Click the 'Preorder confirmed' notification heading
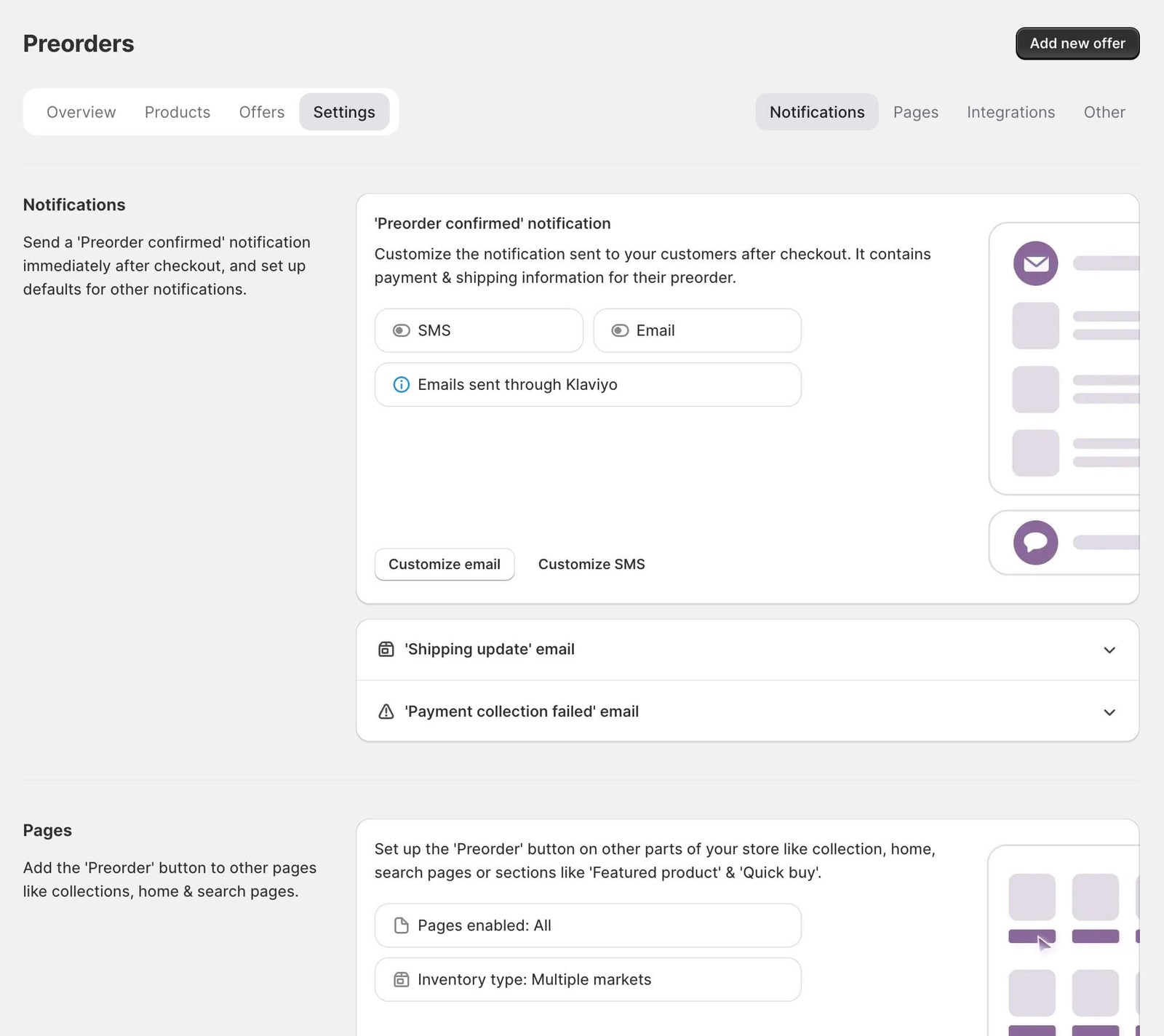The image size is (1164, 1036). [x=493, y=223]
